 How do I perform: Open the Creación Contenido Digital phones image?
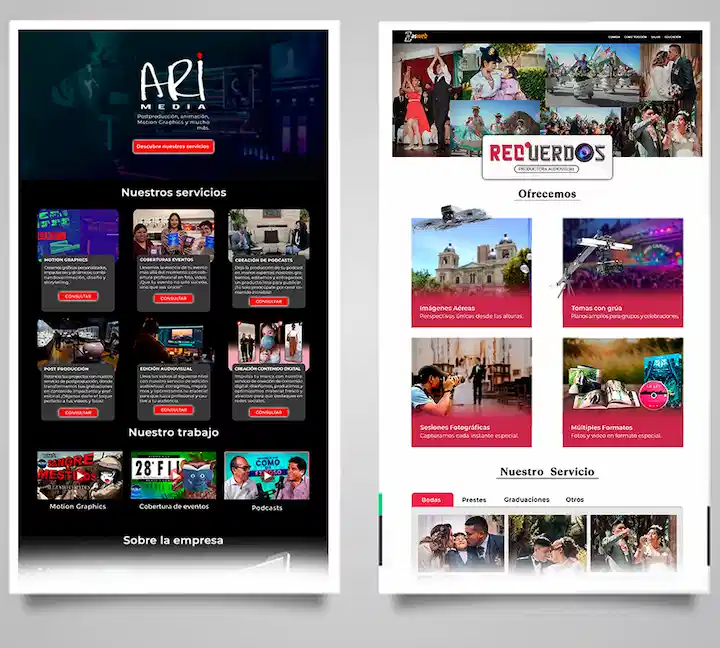pos(269,343)
